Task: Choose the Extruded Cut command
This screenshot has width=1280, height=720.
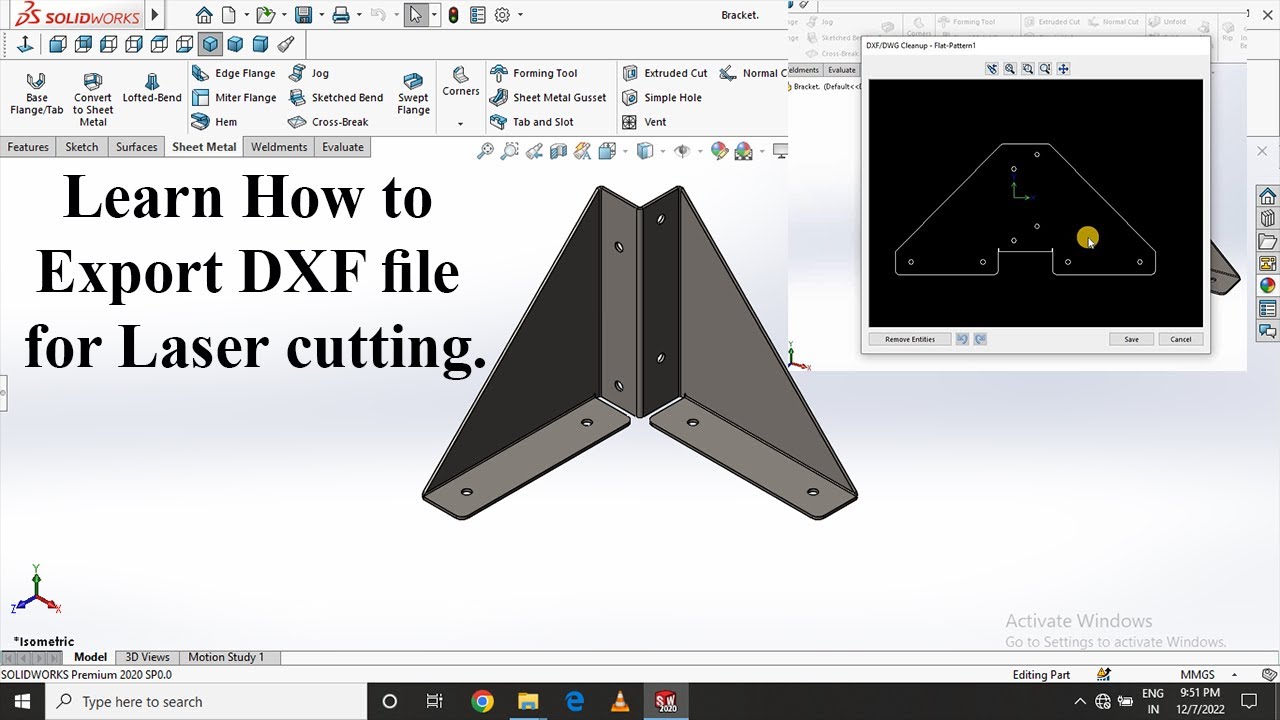Action: (664, 73)
